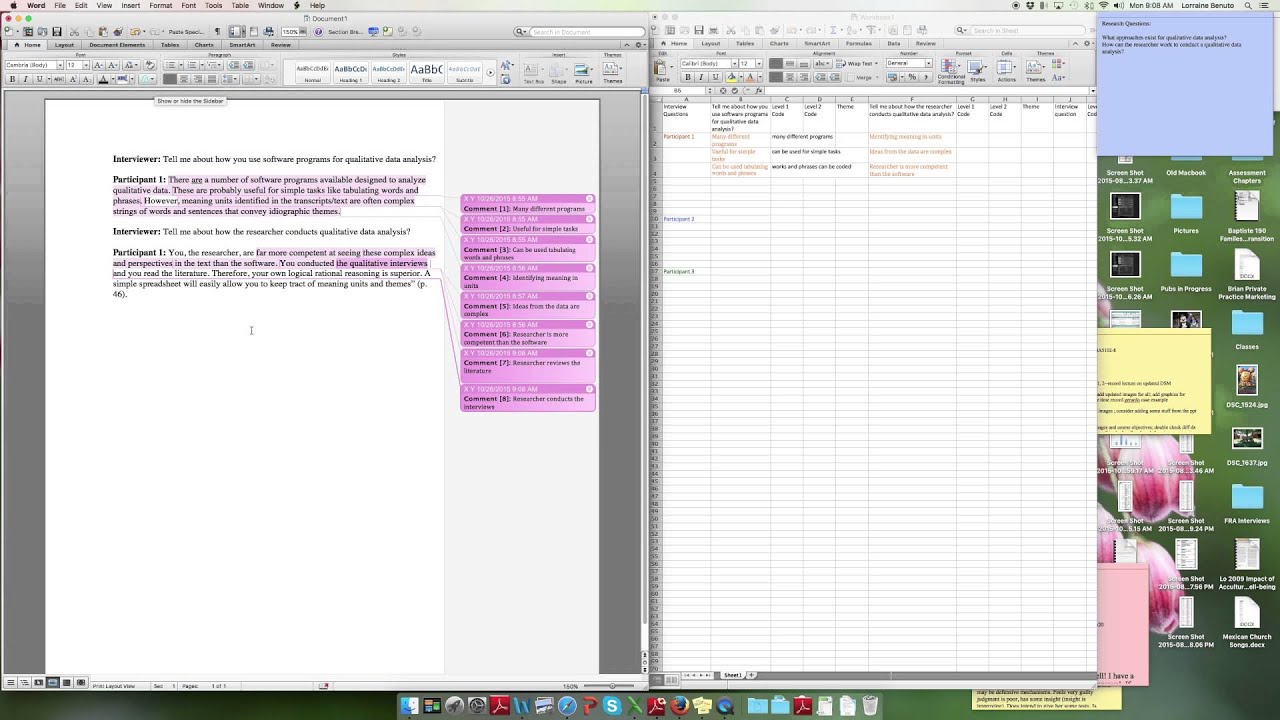Insert a Text Box in Word
The width and height of the screenshot is (1280, 720).
click(x=534, y=71)
